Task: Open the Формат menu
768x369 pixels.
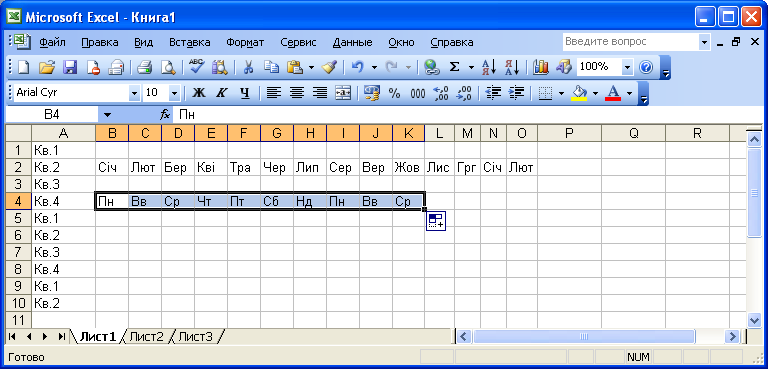Action: [x=245, y=43]
